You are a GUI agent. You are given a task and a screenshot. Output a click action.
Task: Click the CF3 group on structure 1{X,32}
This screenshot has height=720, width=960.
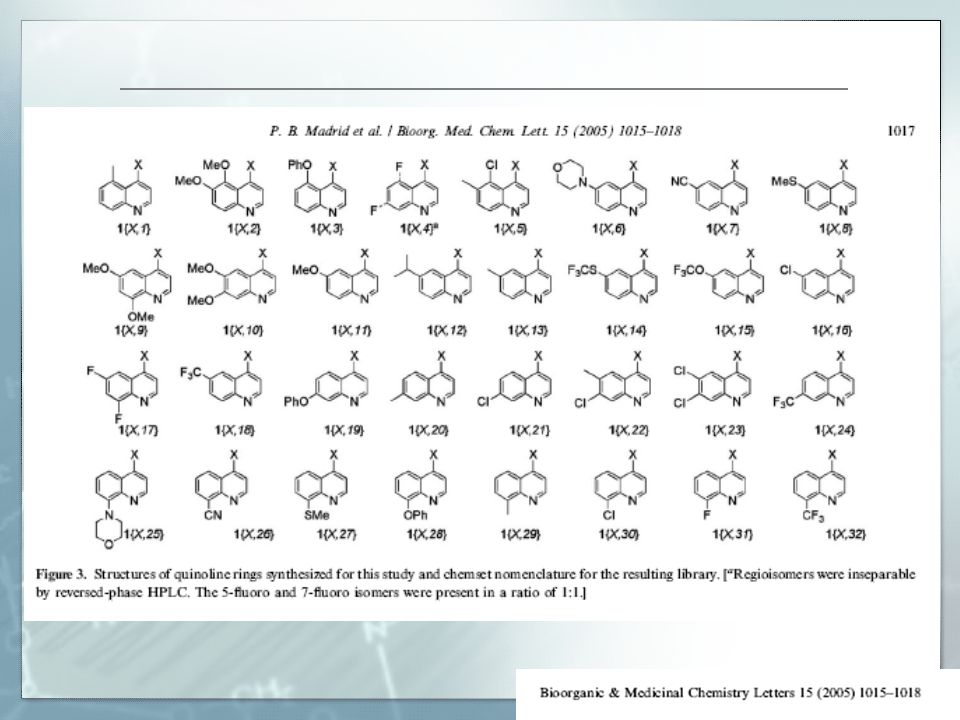[x=813, y=516]
